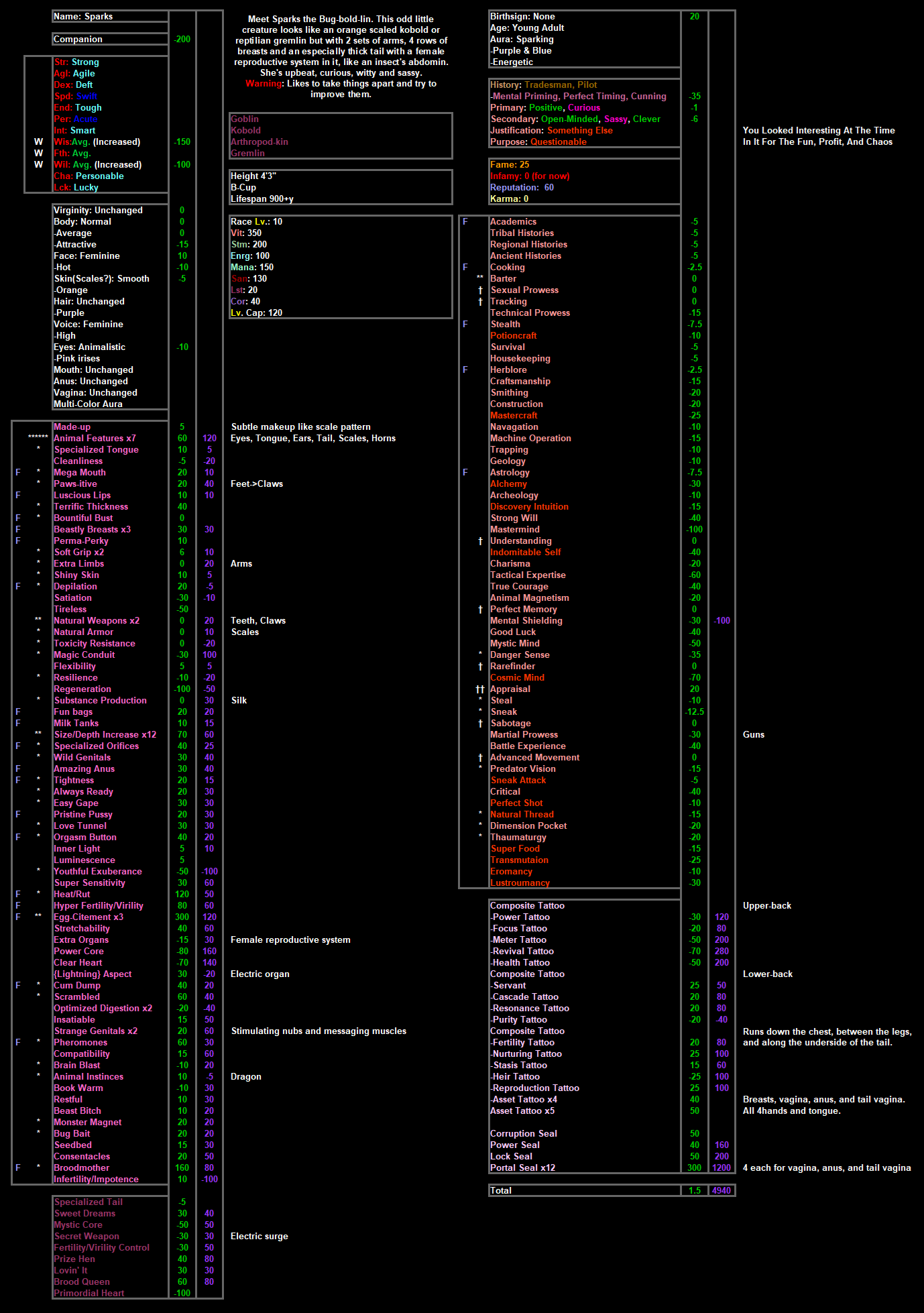Click the 'Arthropod-kin' race entry
The width and height of the screenshot is (924, 1313).
pos(259,141)
